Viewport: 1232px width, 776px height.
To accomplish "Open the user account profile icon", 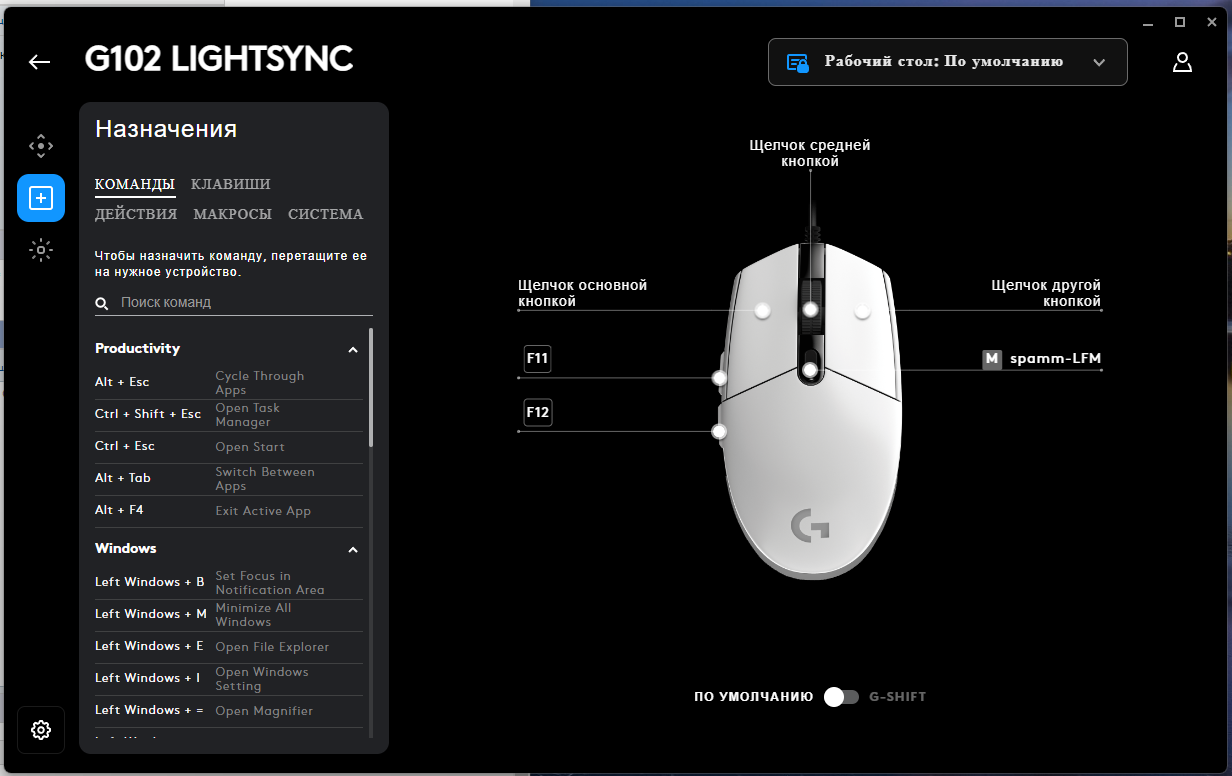I will pyautogui.click(x=1182, y=62).
